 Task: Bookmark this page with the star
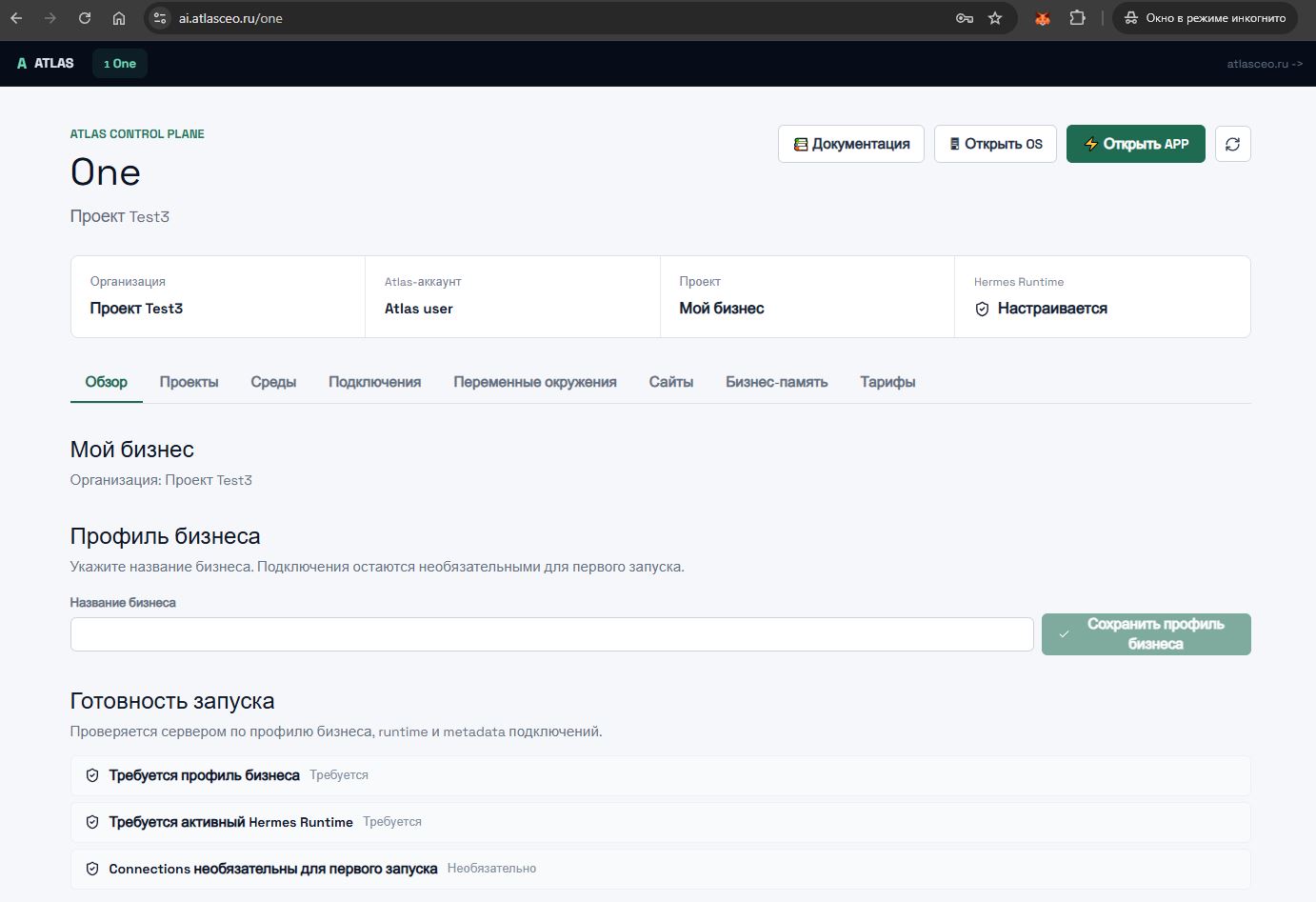995,18
